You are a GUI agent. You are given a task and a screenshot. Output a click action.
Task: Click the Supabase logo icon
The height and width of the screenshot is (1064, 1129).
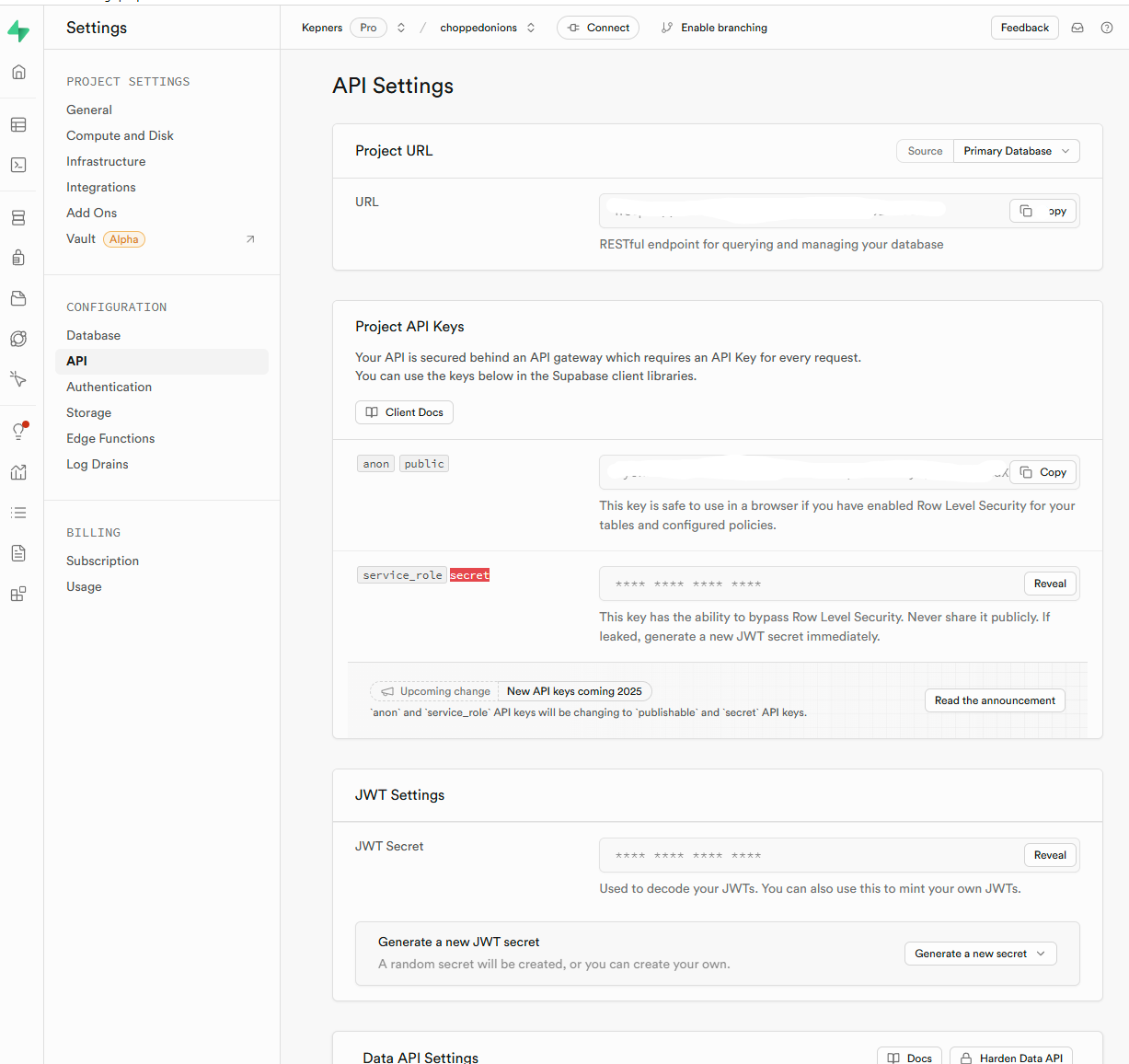point(18,31)
